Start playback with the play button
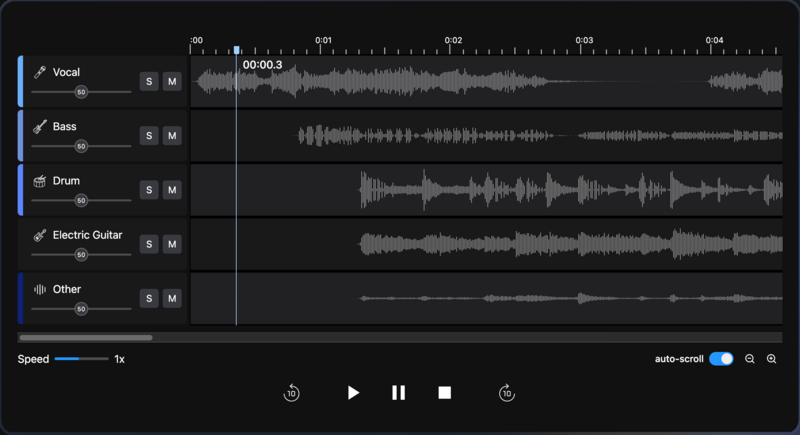 click(352, 393)
